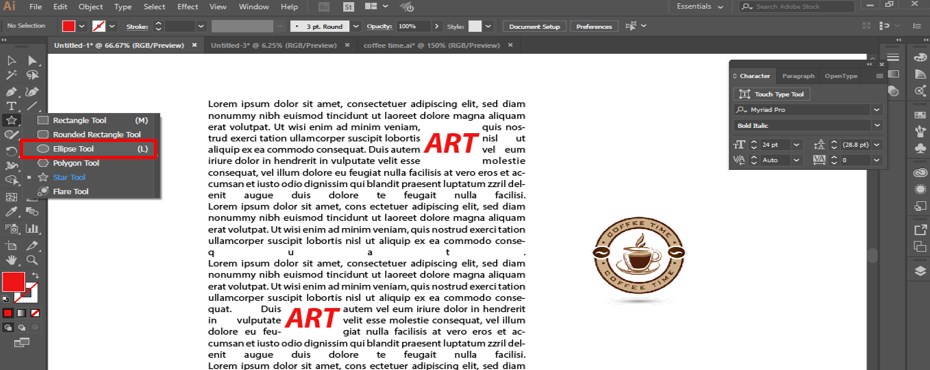Open fill color dropdown in control bar

(x=82, y=27)
